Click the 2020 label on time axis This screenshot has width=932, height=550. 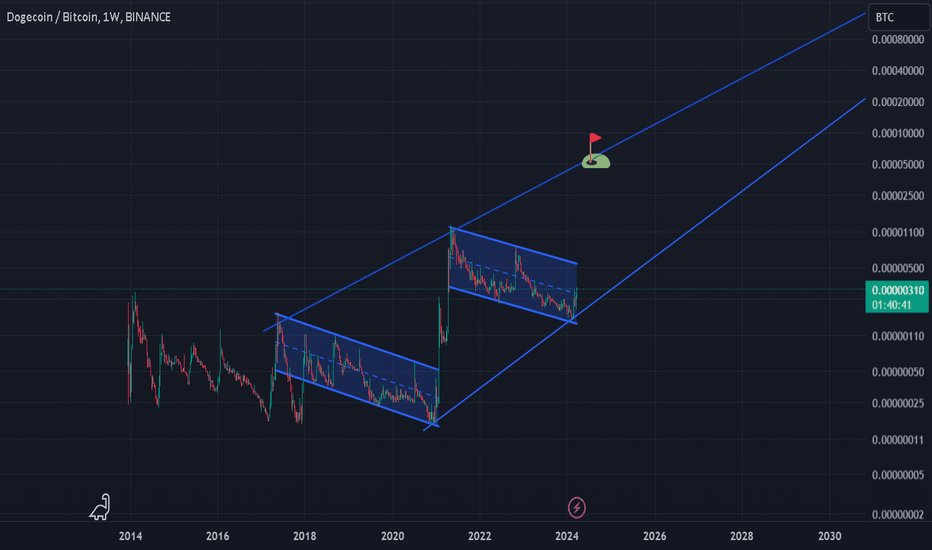point(392,536)
